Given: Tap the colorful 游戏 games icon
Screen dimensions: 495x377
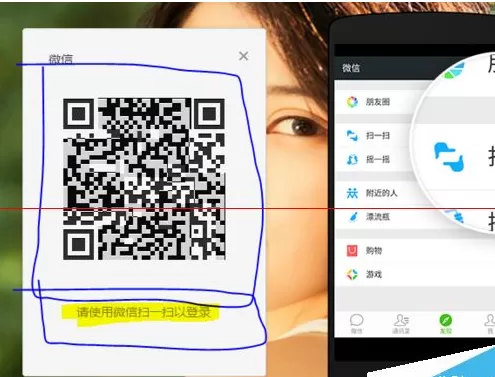Looking at the screenshot, I should [x=352, y=274].
